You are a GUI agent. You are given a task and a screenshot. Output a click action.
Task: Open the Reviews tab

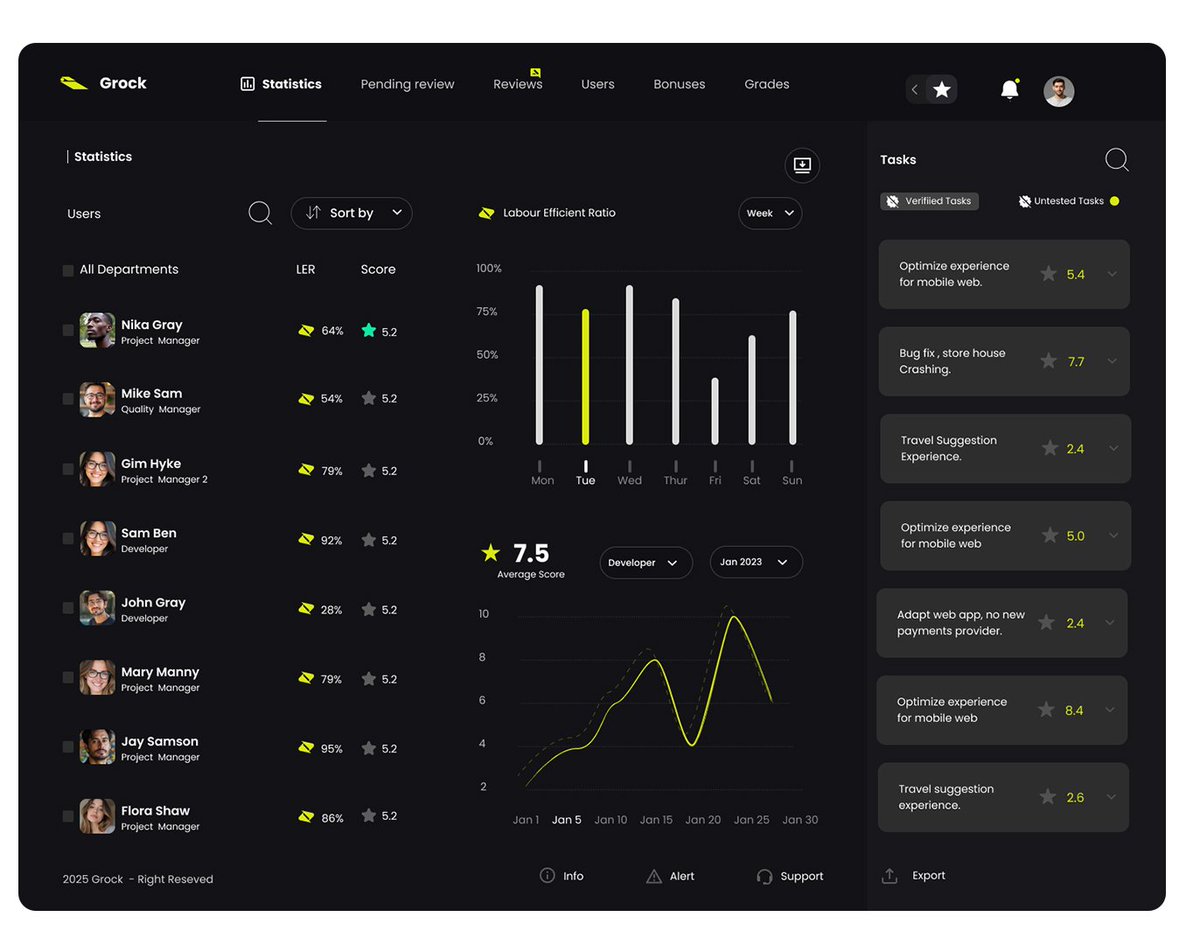point(518,84)
